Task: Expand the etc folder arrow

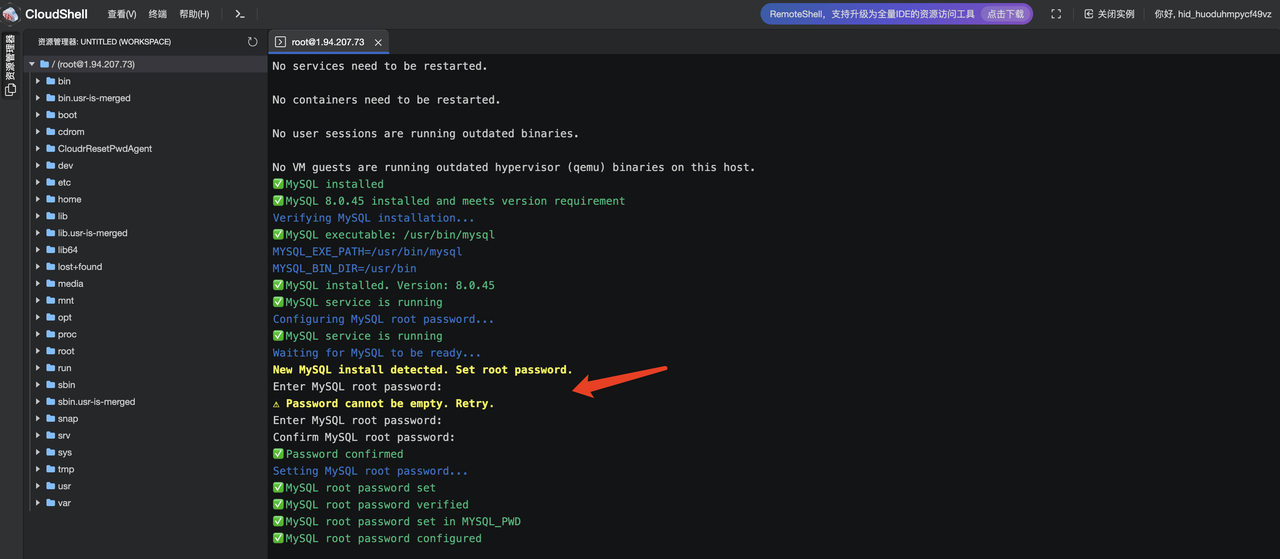Action: [38, 182]
